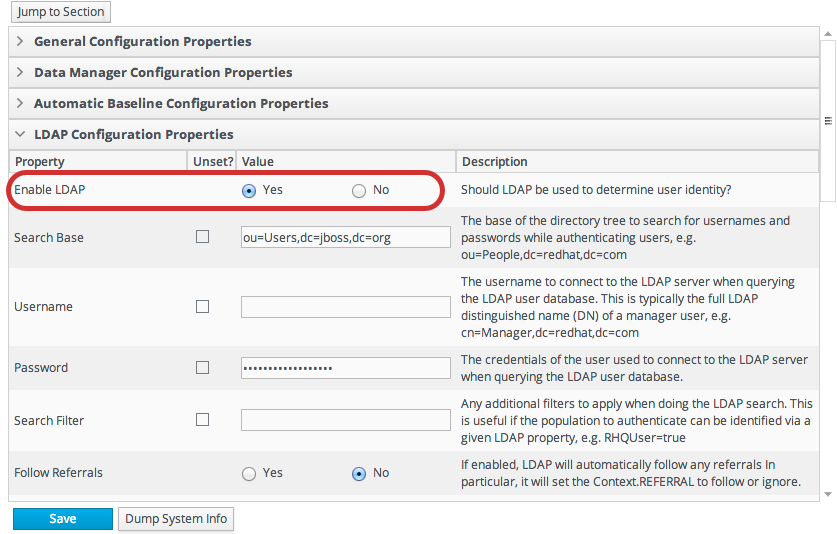The width and height of the screenshot is (837, 534).
Task: Click the Search Filter input field
Action: pyautogui.click(x=345, y=420)
